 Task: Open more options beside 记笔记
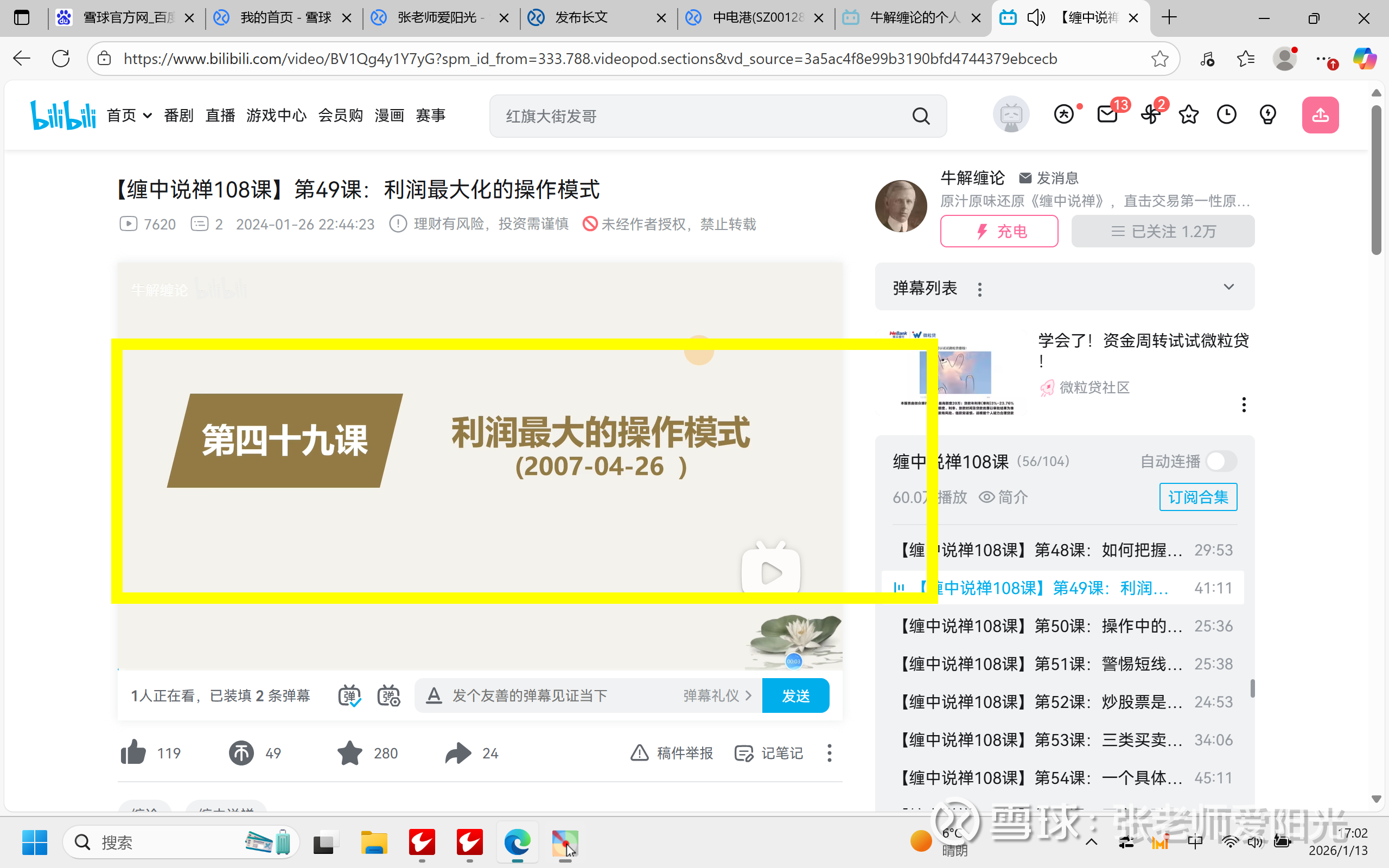829,752
